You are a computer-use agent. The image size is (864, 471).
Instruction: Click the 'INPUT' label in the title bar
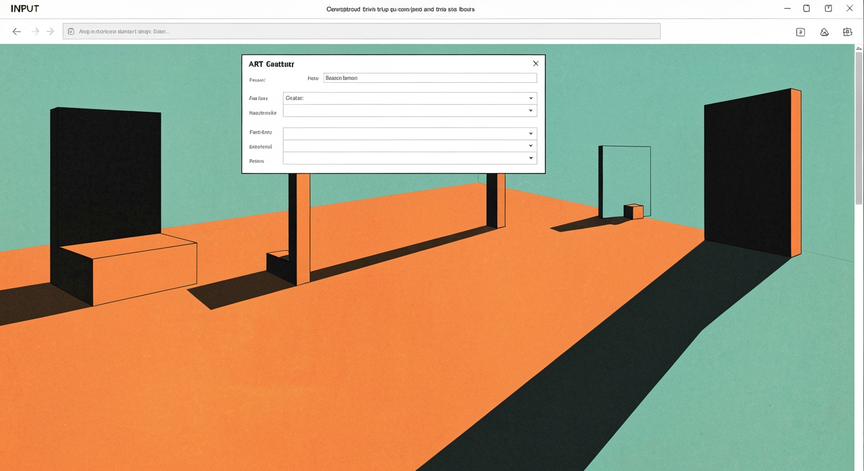[25, 9]
